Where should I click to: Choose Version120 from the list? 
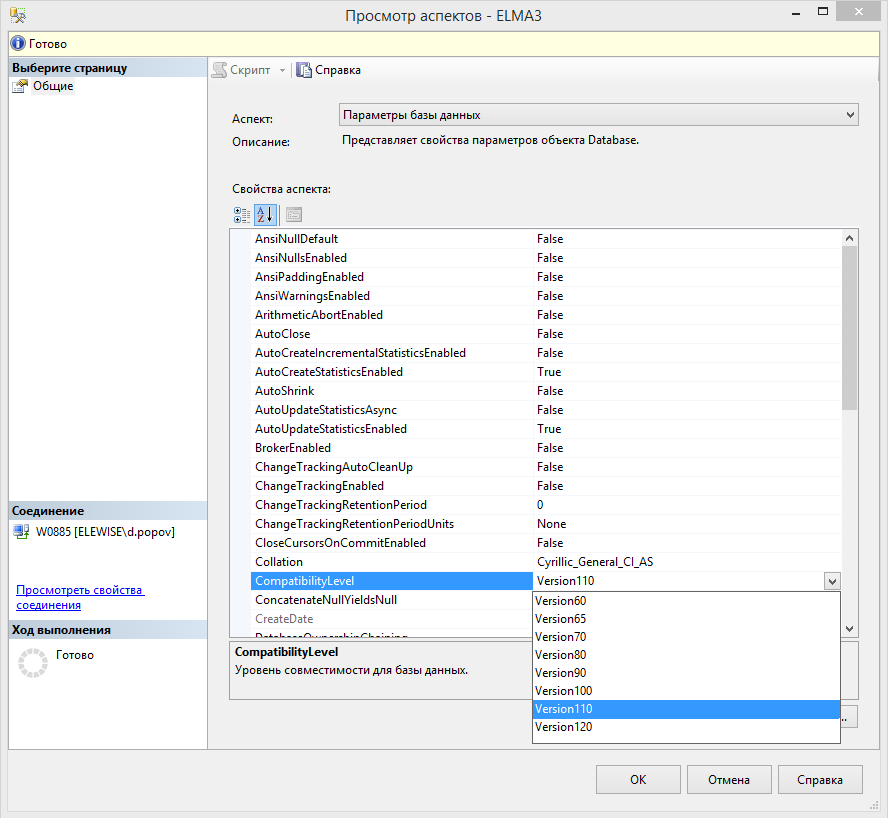(564, 727)
